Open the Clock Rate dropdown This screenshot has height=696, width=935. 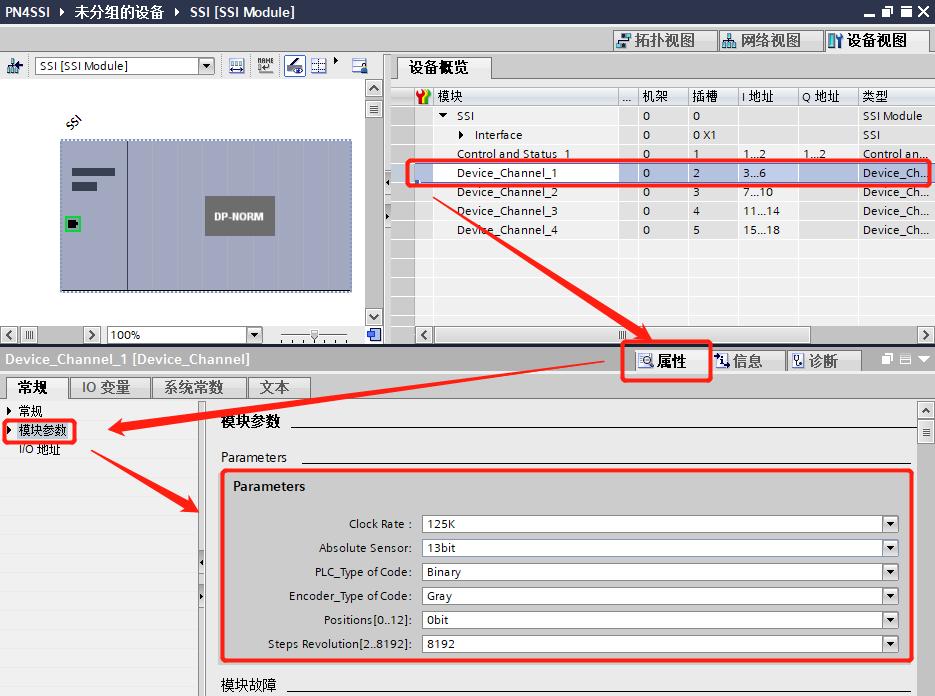tap(890, 524)
